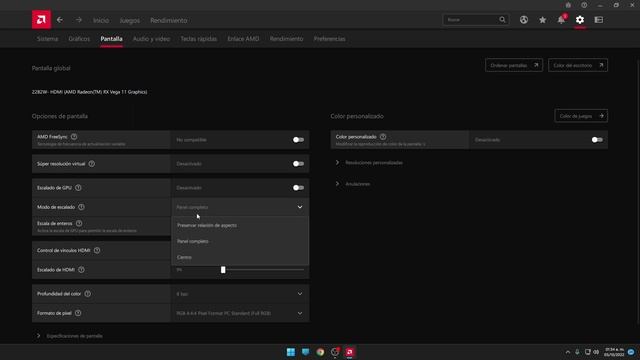The height and width of the screenshot is (360, 640).
Task: Switch to Enlace AMD tab
Action: click(x=243, y=39)
